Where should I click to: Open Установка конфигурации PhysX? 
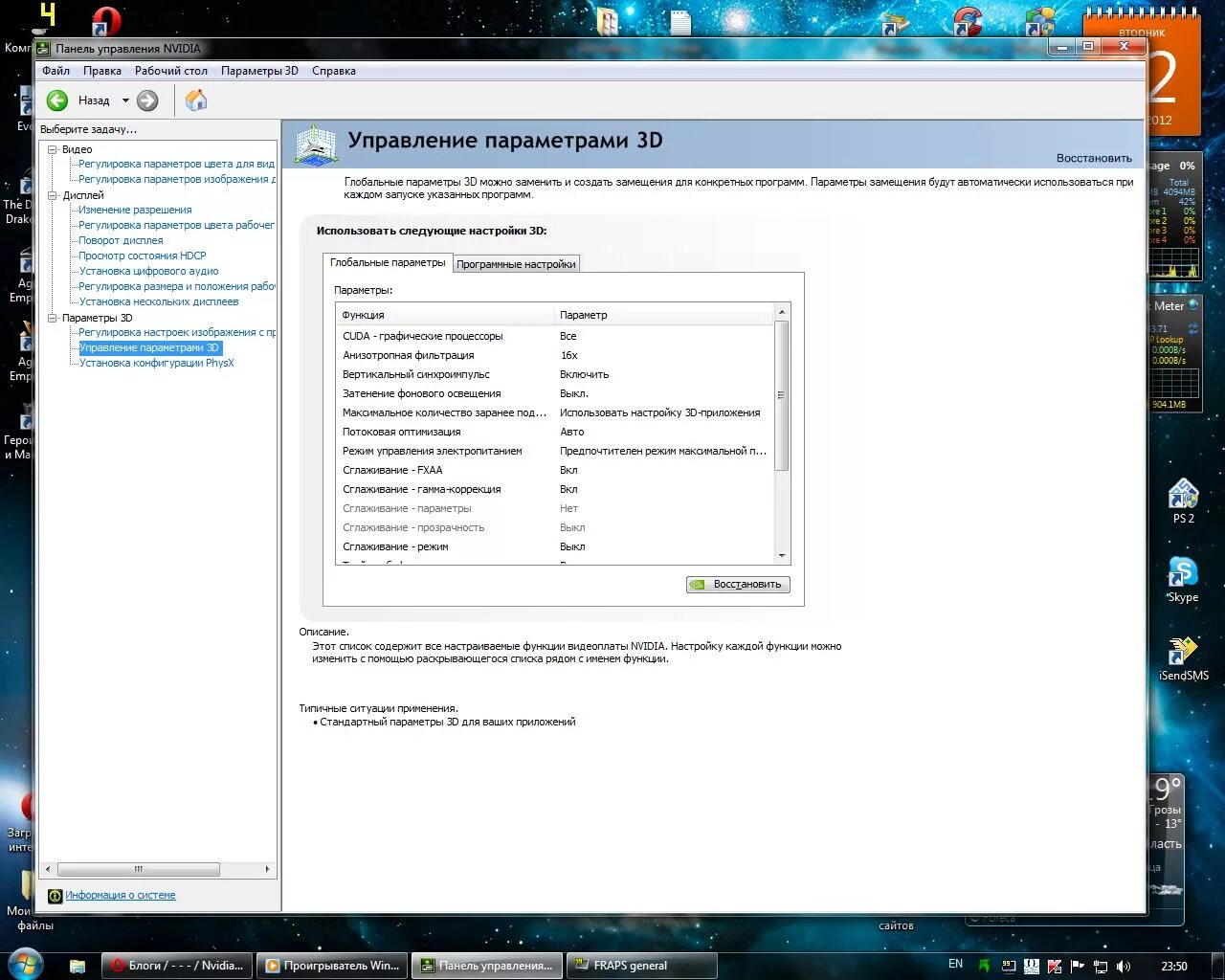click(156, 363)
